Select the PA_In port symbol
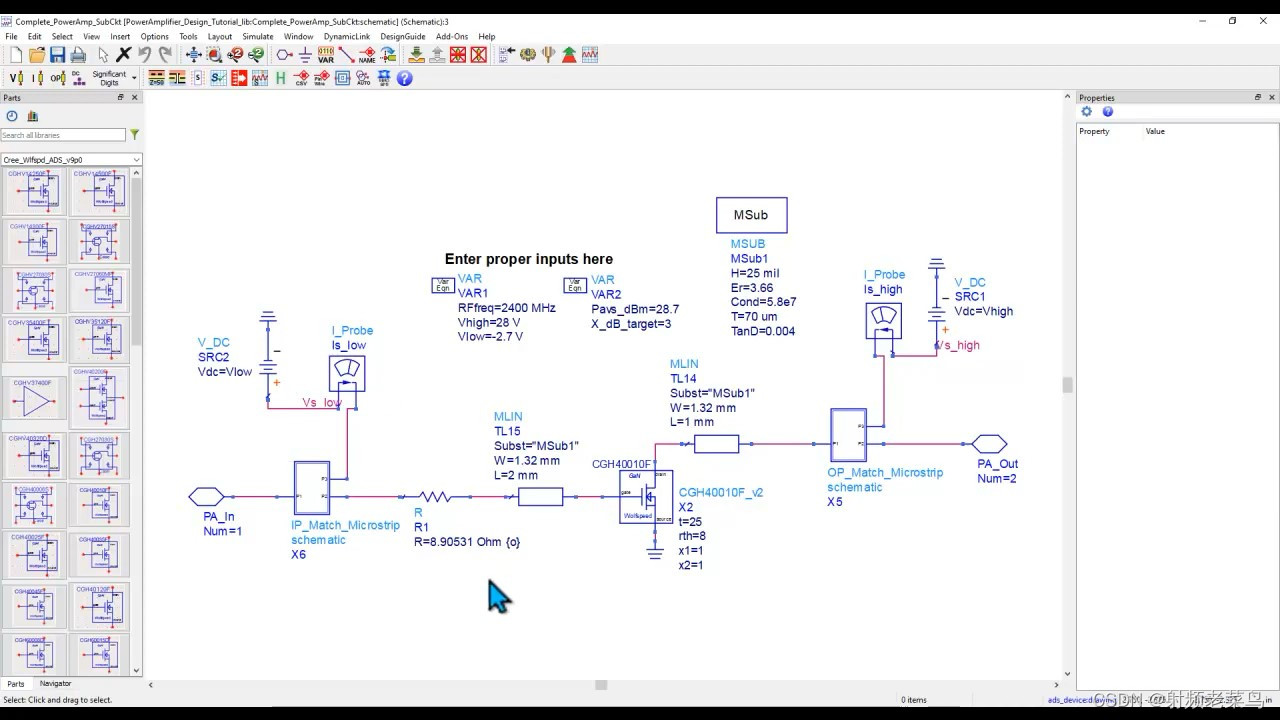 tap(207, 496)
